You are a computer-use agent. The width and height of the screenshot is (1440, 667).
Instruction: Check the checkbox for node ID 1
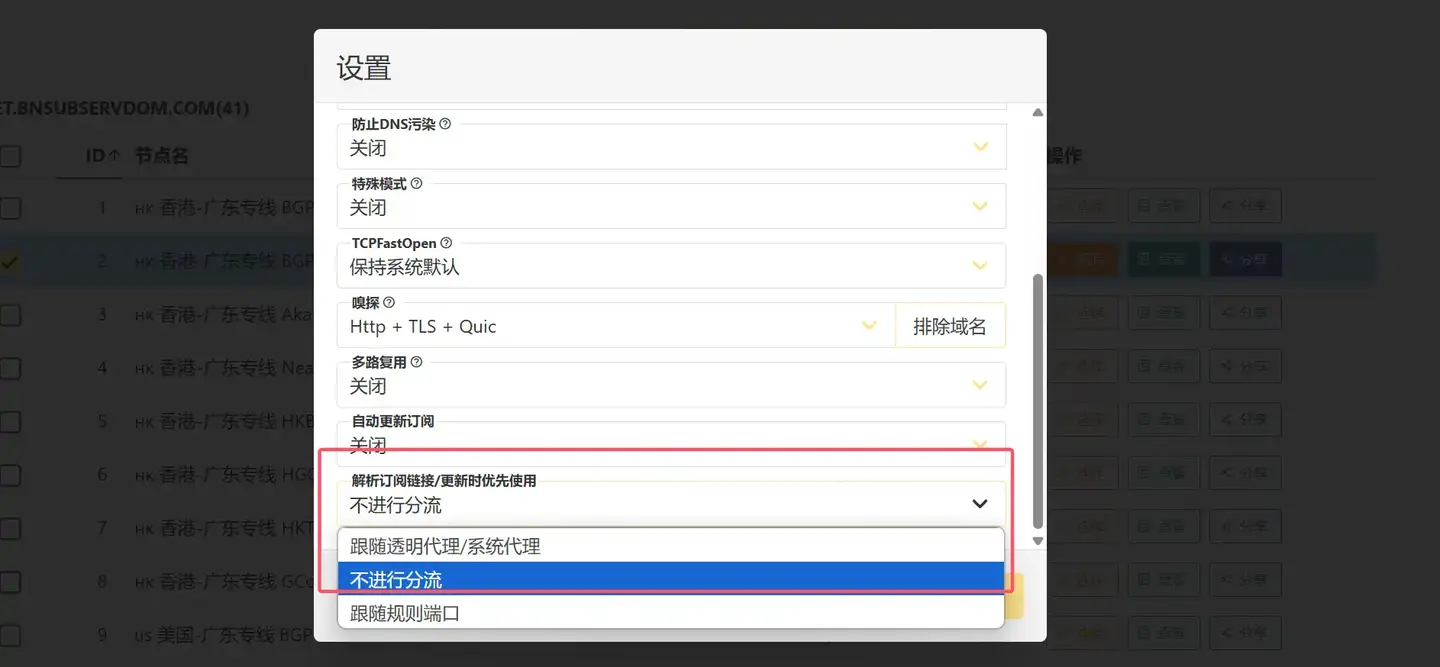coord(10,208)
